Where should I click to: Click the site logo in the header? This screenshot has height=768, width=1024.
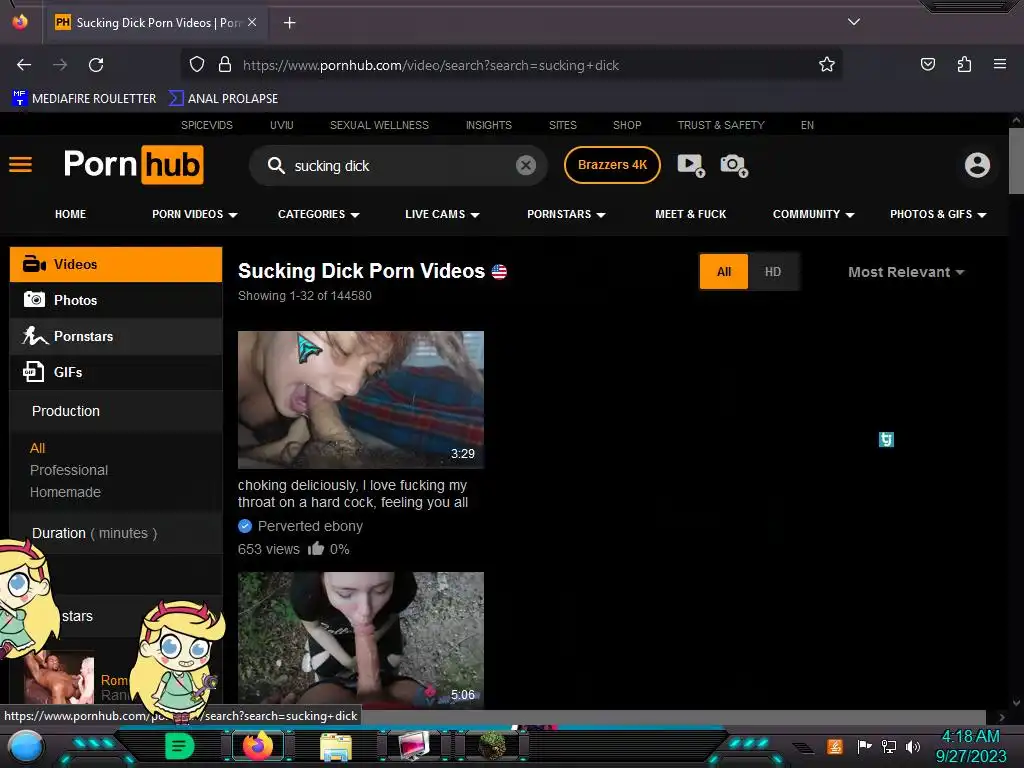(133, 165)
